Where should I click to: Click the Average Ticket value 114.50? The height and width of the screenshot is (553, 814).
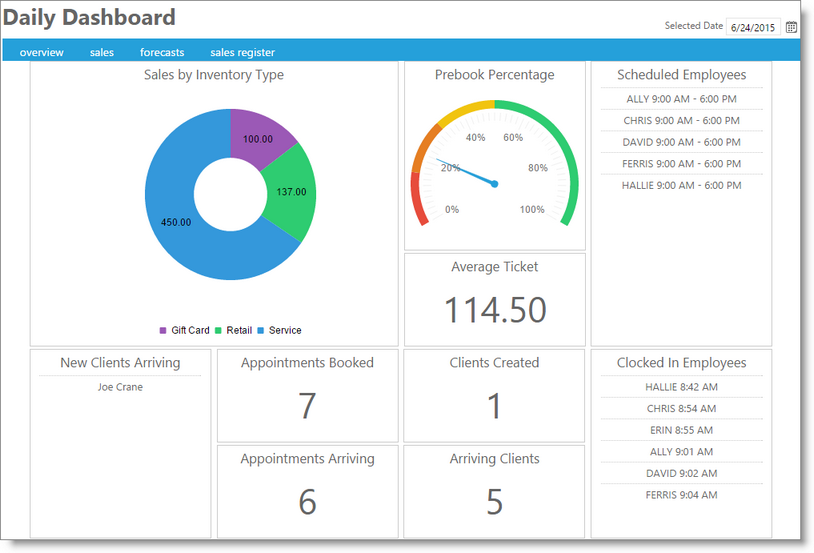[495, 310]
